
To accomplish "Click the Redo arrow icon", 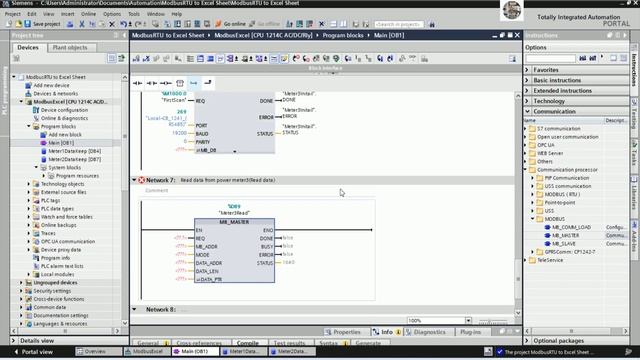I will [x=138, y=24].
